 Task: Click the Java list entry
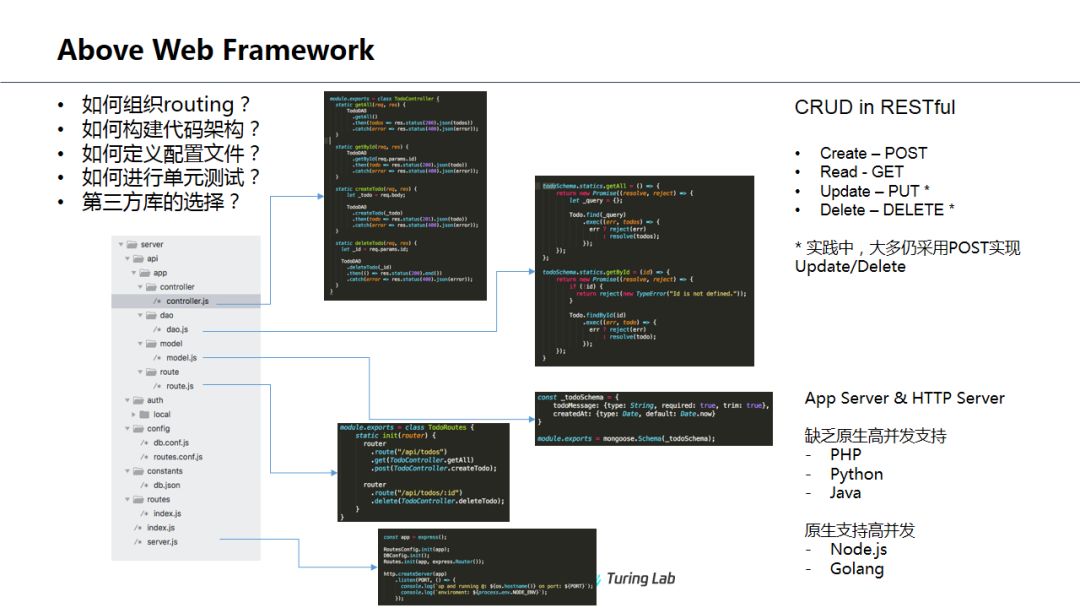(x=845, y=492)
